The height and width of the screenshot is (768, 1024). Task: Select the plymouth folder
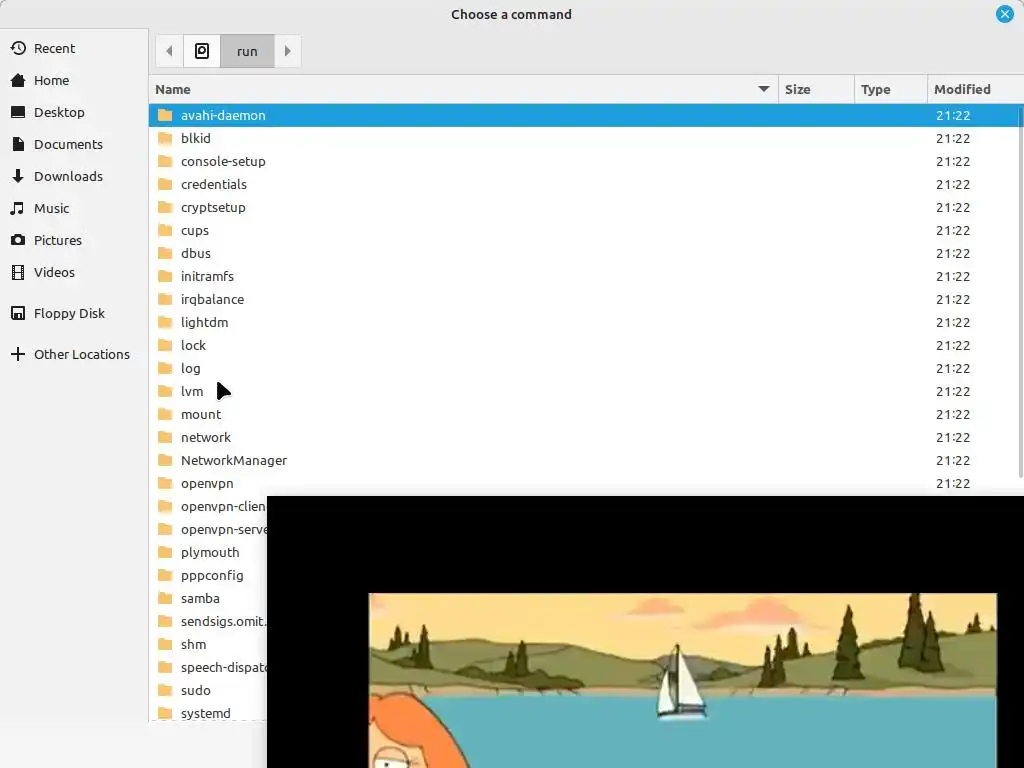point(208,552)
